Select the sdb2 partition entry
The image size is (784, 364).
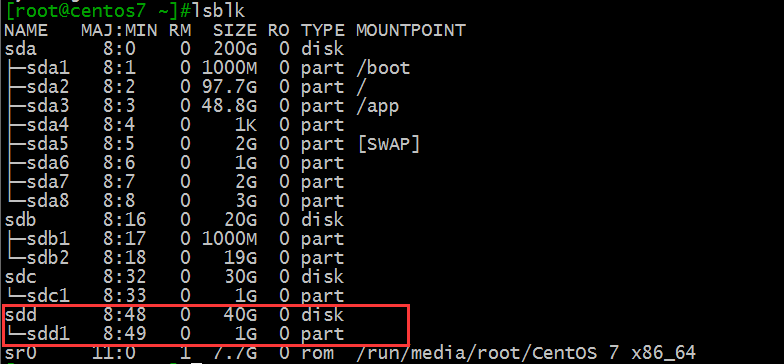pyautogui.click(x=48, y=258)
